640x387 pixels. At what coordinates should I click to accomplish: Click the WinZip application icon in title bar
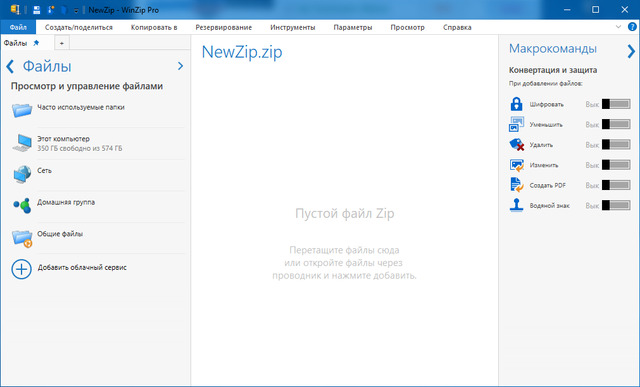coord(15,9)
